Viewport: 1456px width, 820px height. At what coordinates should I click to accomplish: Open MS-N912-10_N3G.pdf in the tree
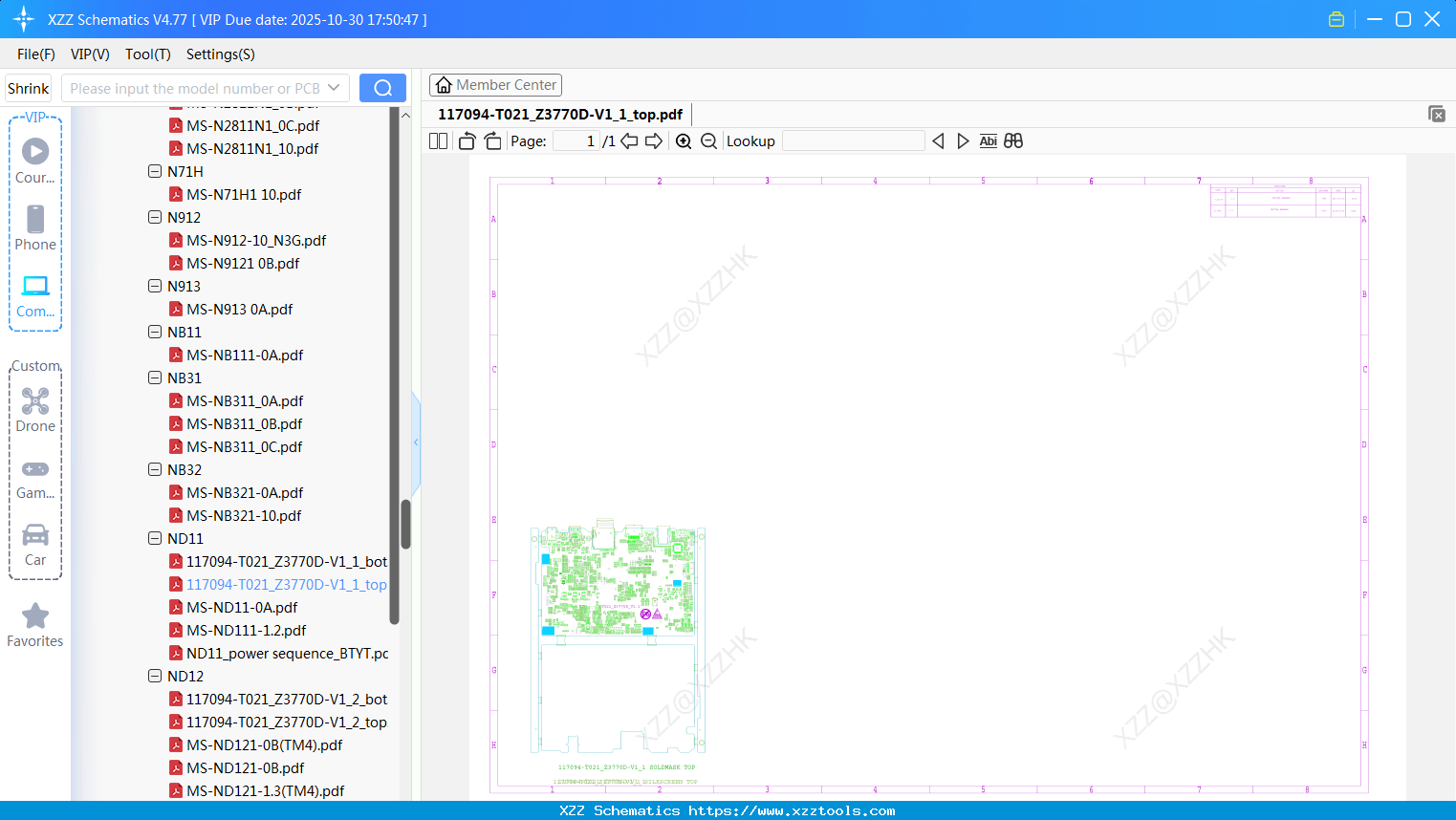tap(248, 241)
